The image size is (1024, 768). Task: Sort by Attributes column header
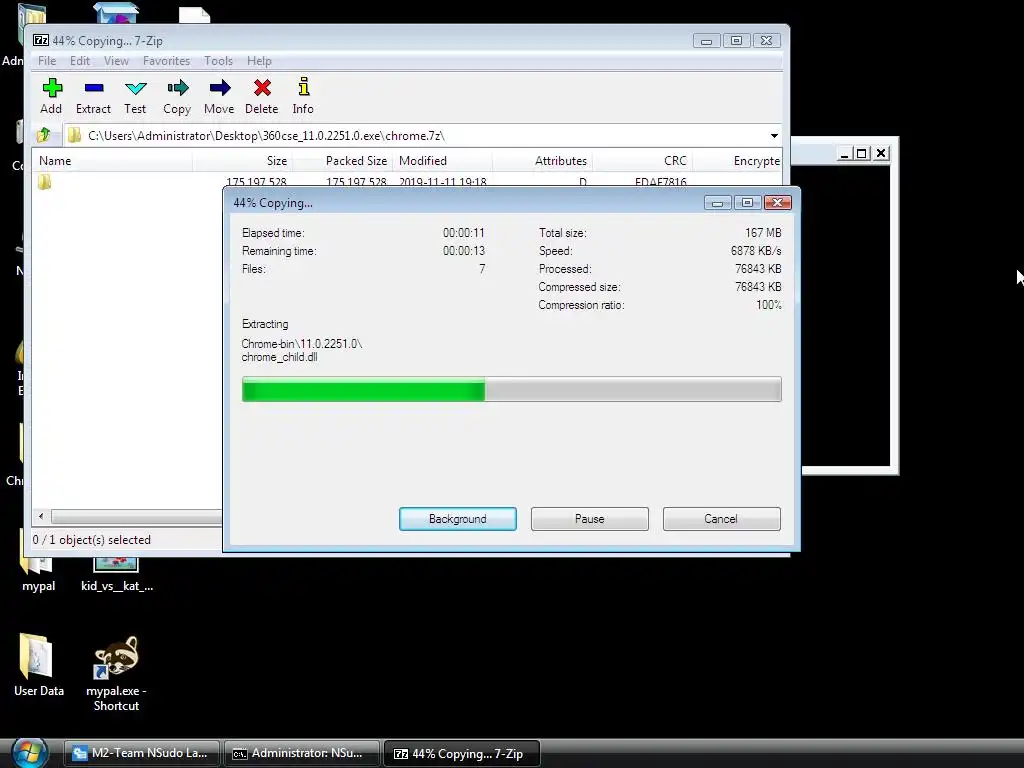click(542, 161)
